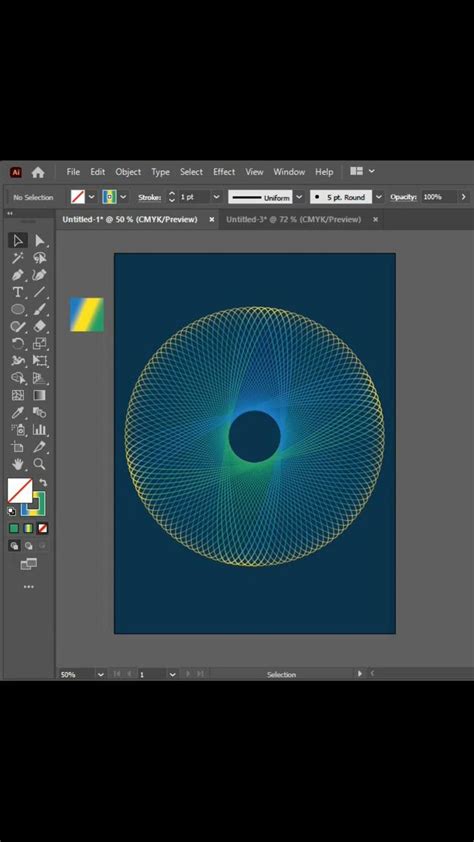Switch to Untitled-3 document tab

click(294, 220)
